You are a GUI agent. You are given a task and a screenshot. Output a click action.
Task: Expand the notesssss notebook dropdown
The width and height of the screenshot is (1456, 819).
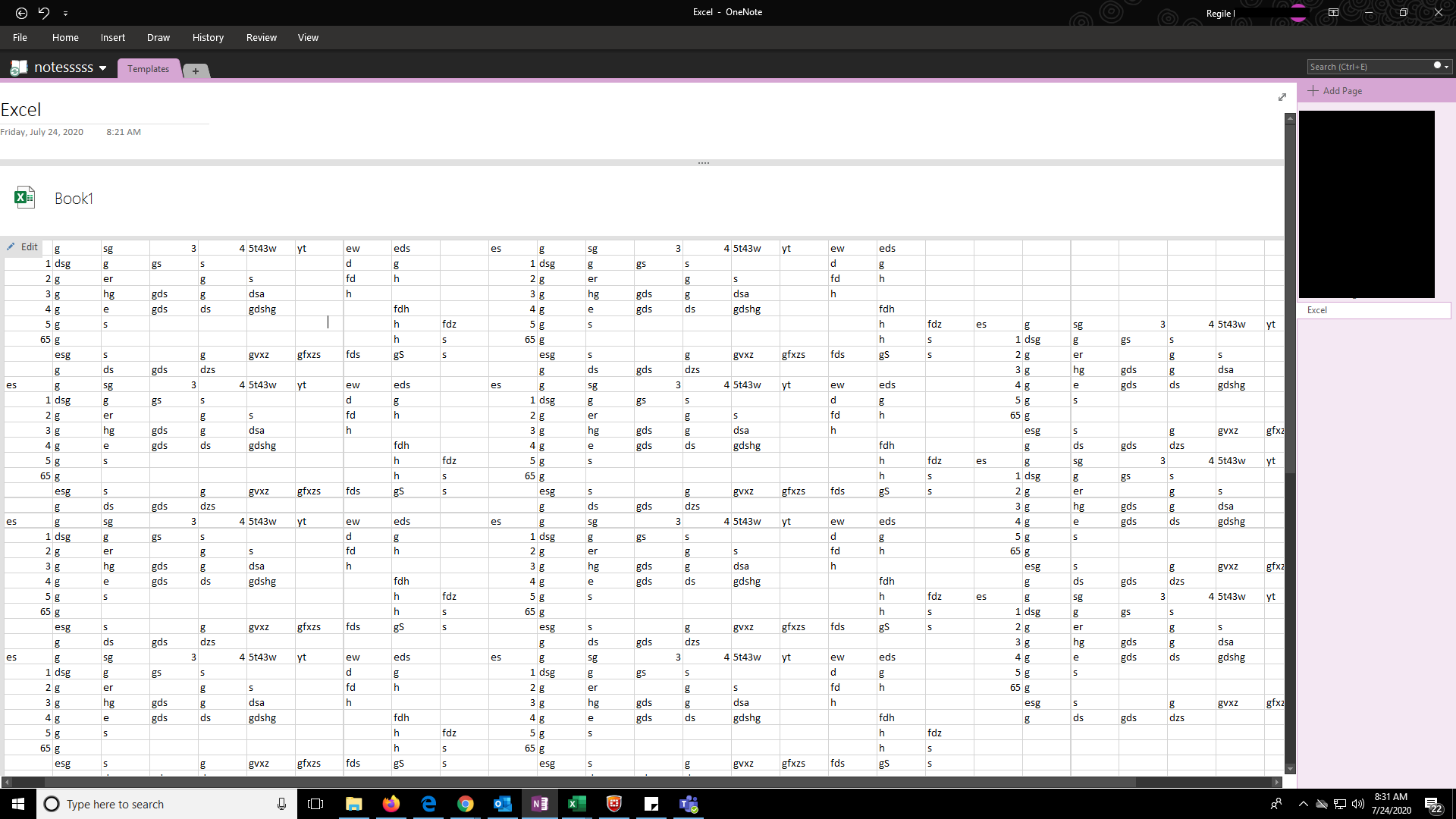102,68
